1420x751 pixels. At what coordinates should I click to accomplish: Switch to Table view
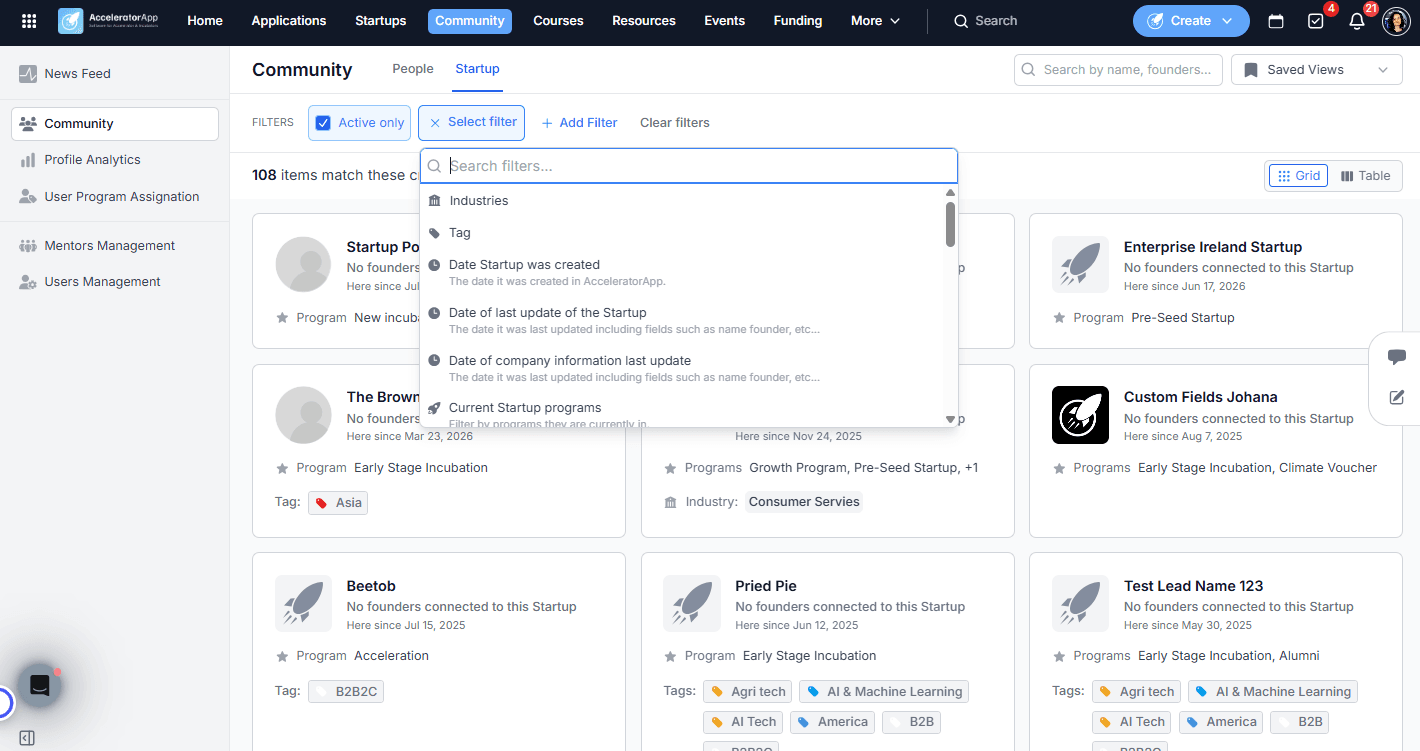click(1365, 176)
